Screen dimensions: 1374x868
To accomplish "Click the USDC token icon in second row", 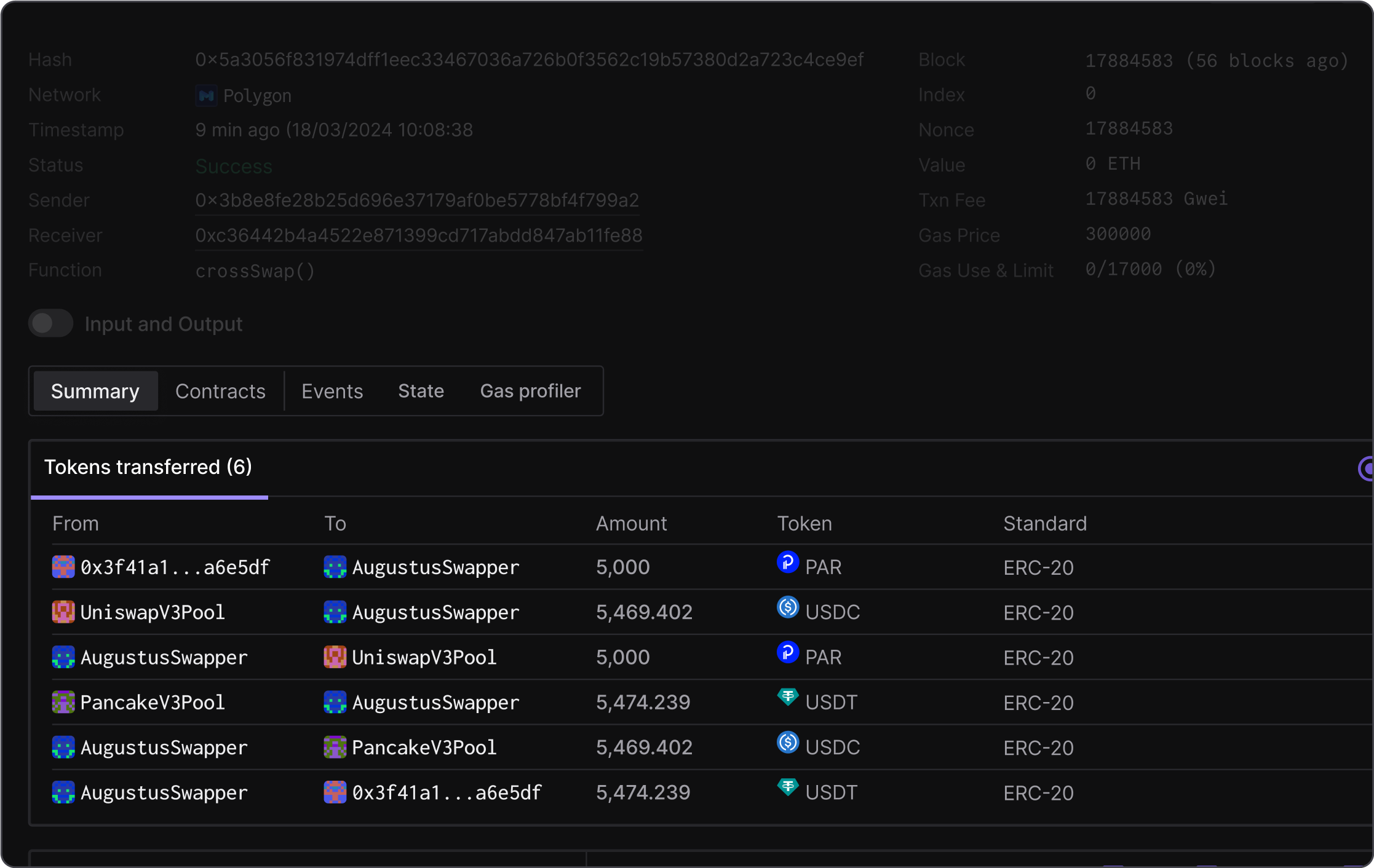I will [x=787, y=607].
